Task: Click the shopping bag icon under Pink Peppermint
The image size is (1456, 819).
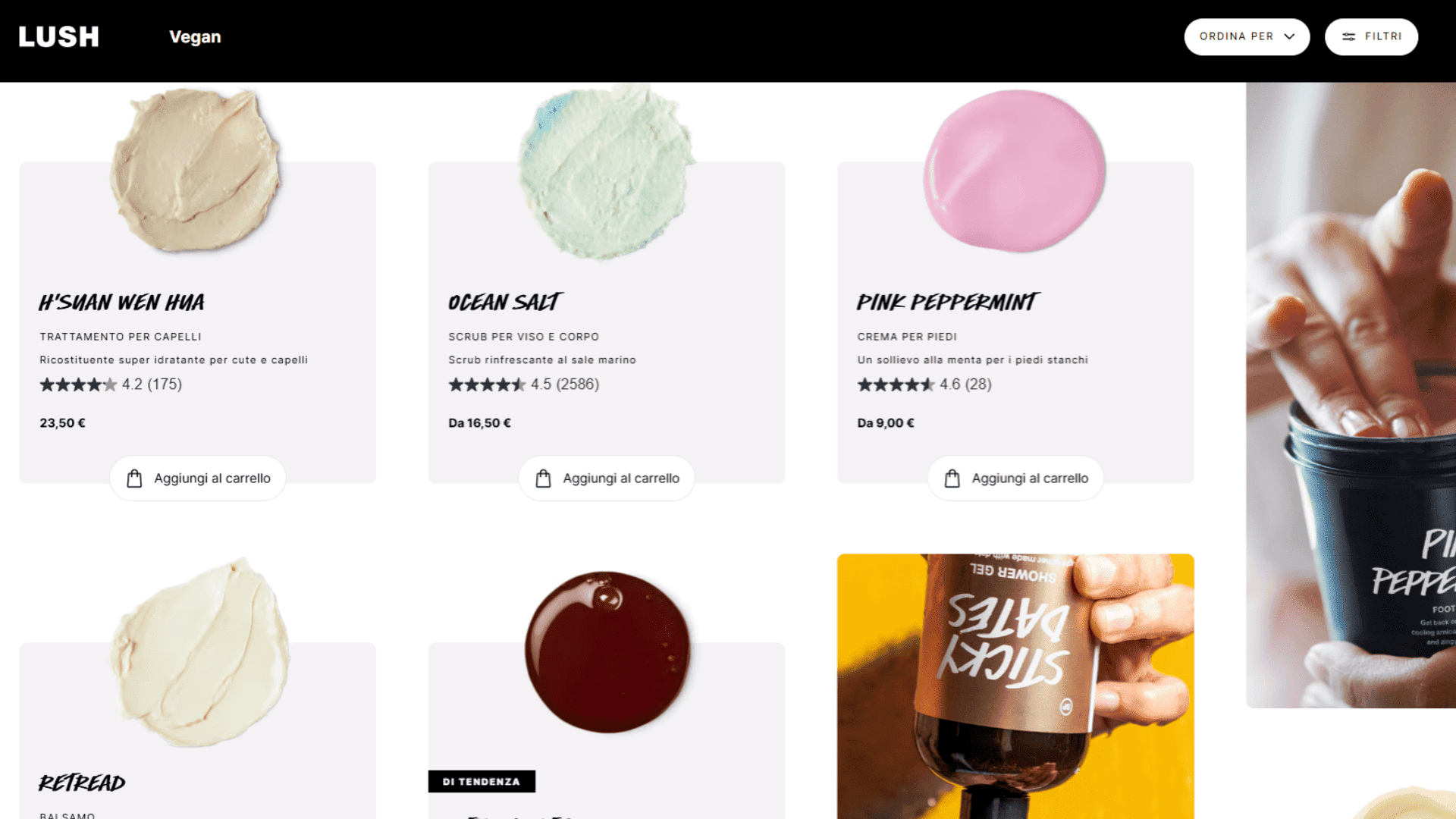Action: coord(952,479)
